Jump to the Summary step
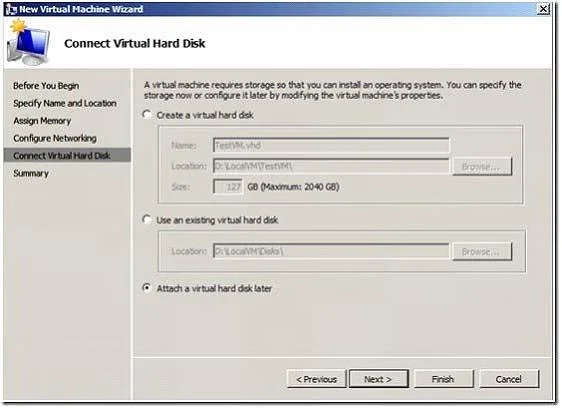The image size is (562, 408). click(31, 173)
